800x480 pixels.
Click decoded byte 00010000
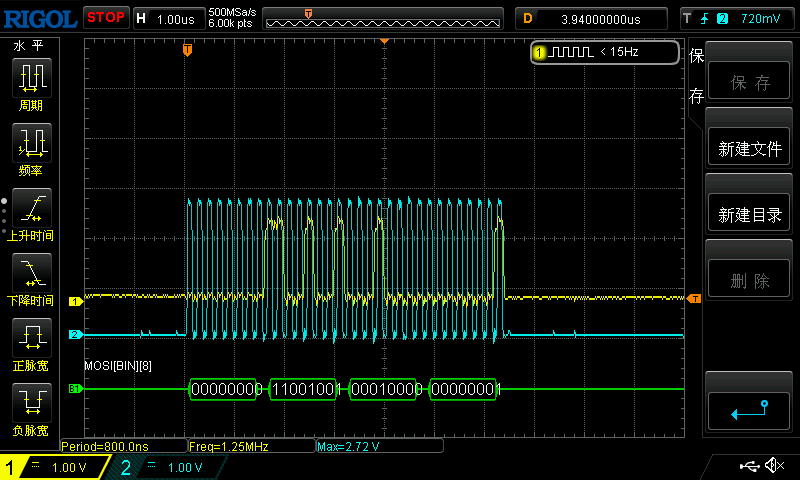coord(383,389)
